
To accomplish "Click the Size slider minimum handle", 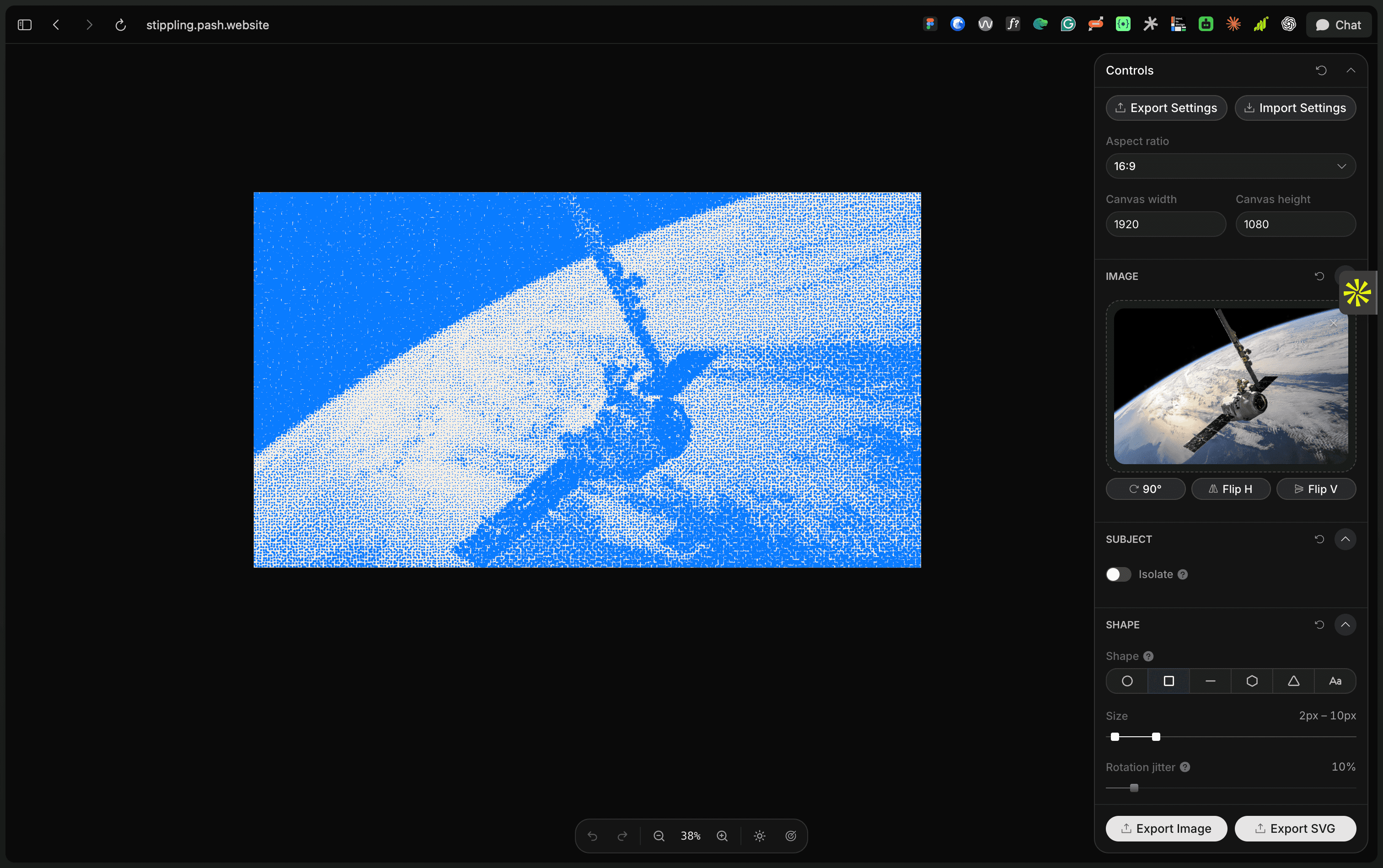I will pyautogui.click(x=1115, y=737).
